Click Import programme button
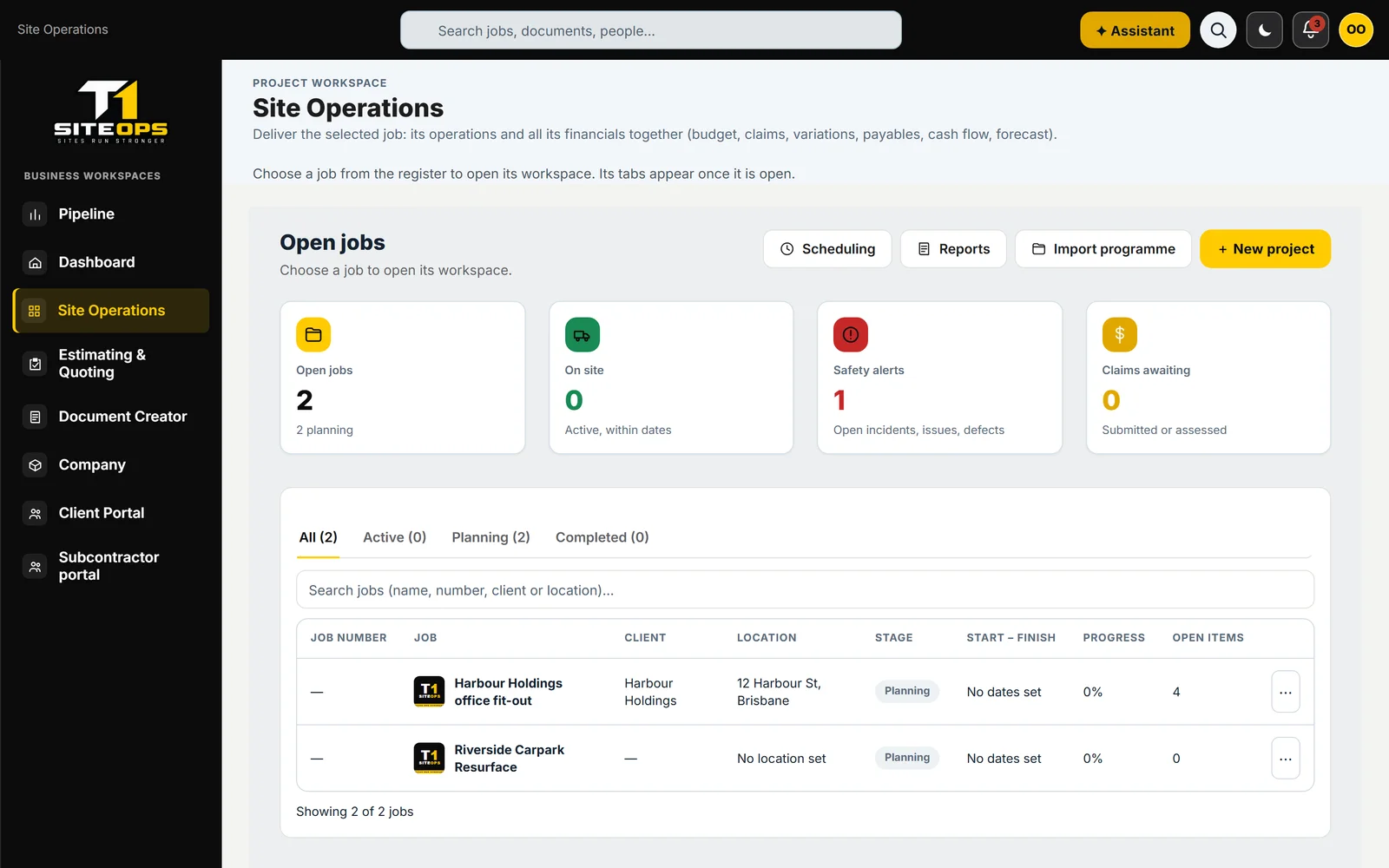 tap(1103, 249)
